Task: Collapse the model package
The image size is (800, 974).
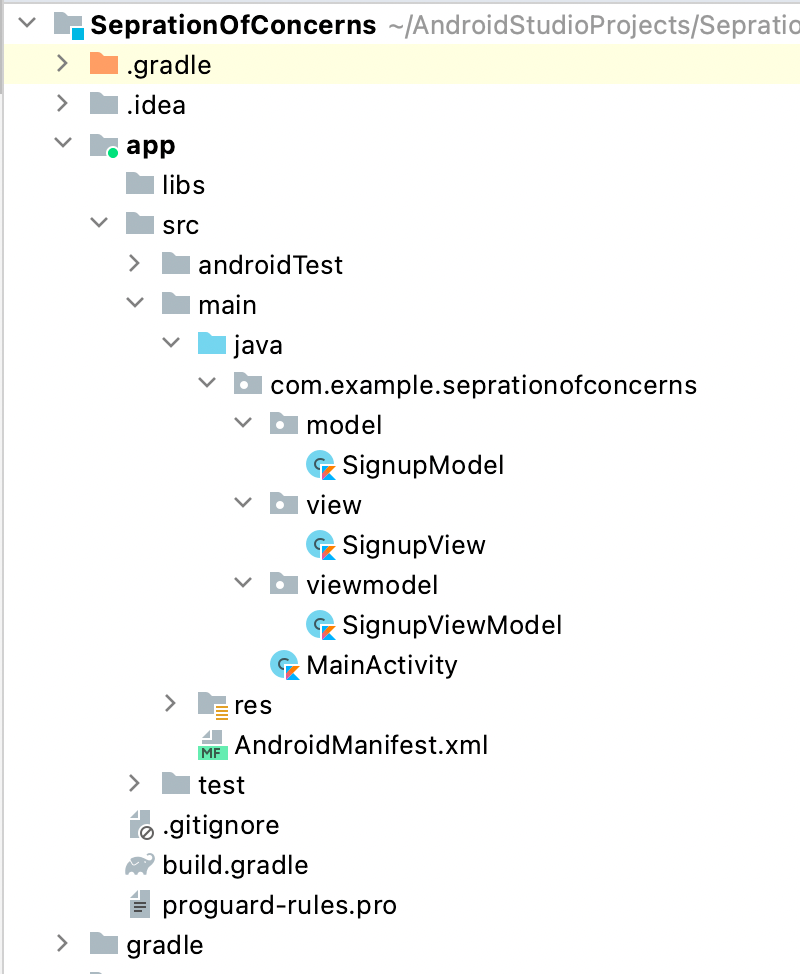Action: [243, 424]
